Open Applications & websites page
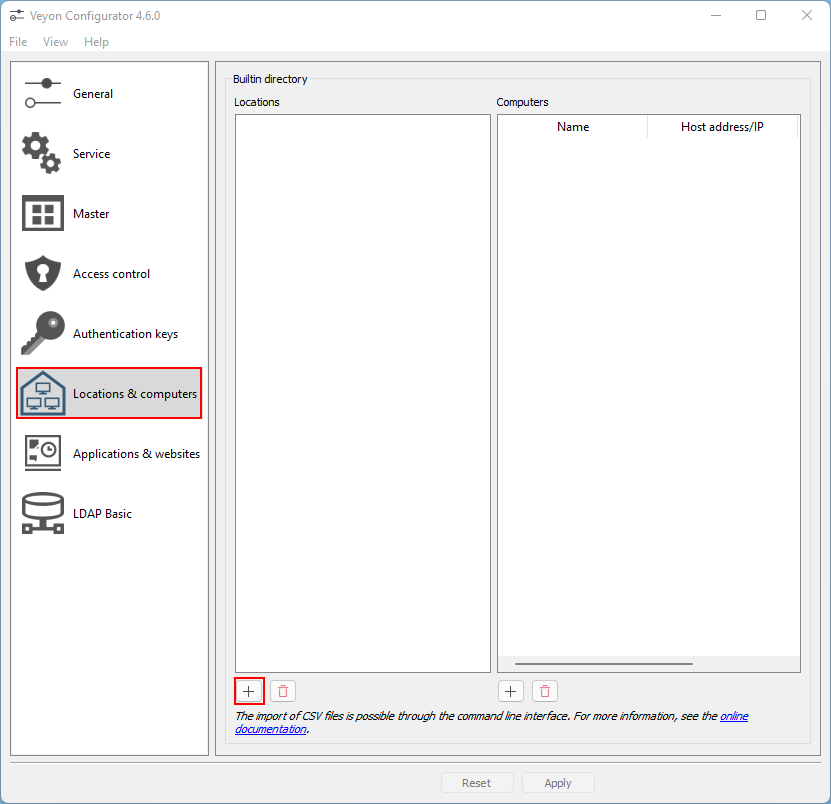Viewport: 831px width, 804px height. click(136, 454)
